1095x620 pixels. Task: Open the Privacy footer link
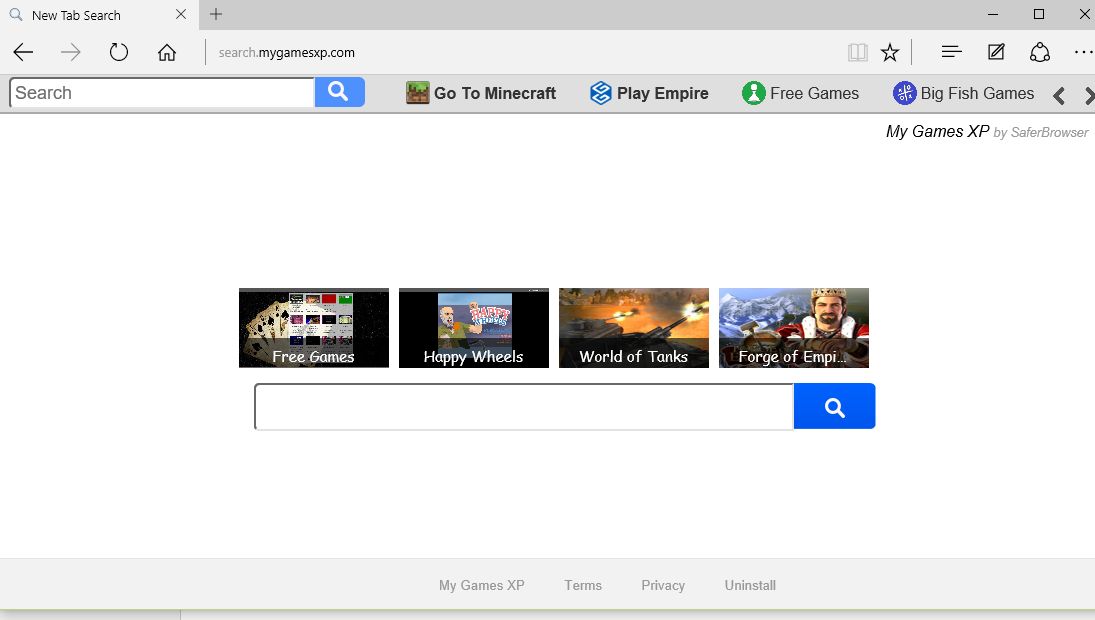[x=663, y=585]
